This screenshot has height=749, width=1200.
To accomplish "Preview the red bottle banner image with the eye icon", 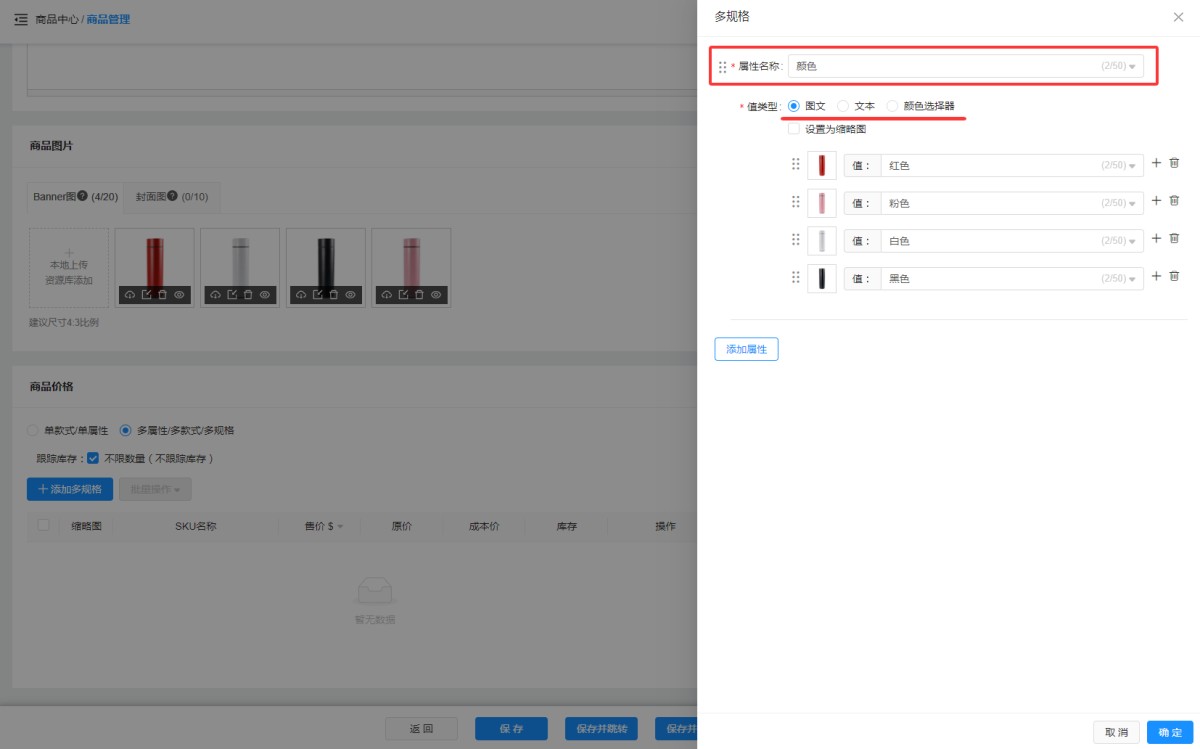I will (x=180, y=295).
